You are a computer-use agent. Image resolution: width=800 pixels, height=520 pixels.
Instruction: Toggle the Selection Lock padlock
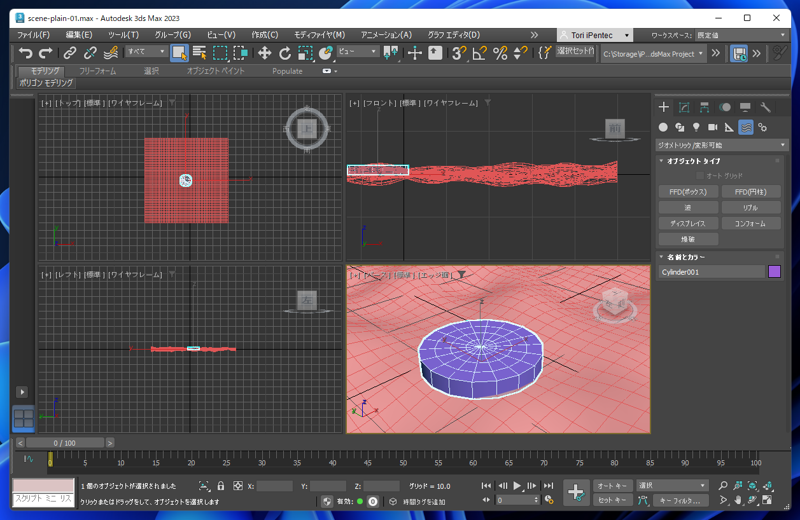pyautogui.click(x=220, y=486)
